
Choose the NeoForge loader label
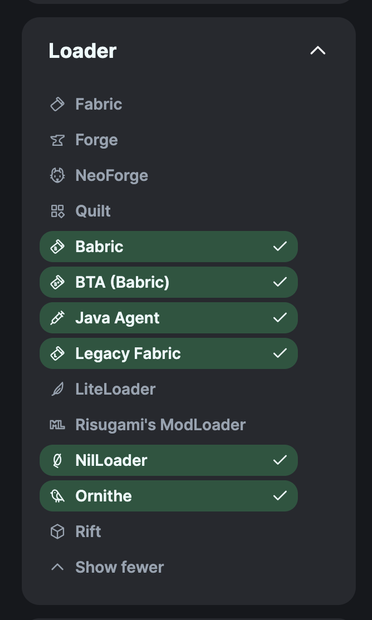111,176
